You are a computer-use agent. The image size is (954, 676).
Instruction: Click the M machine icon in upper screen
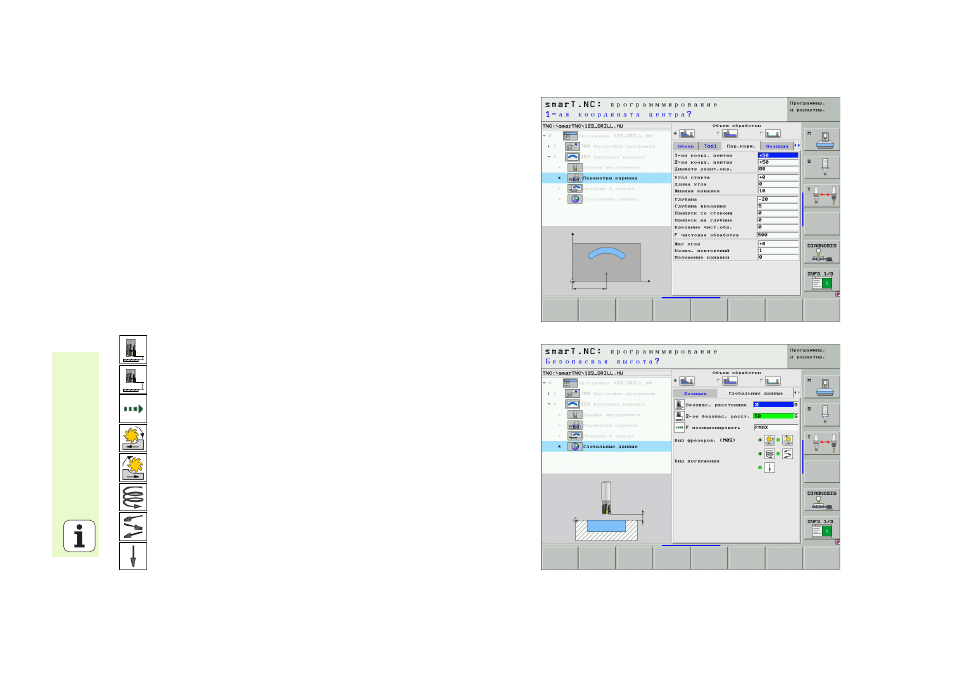click(821, 140)
